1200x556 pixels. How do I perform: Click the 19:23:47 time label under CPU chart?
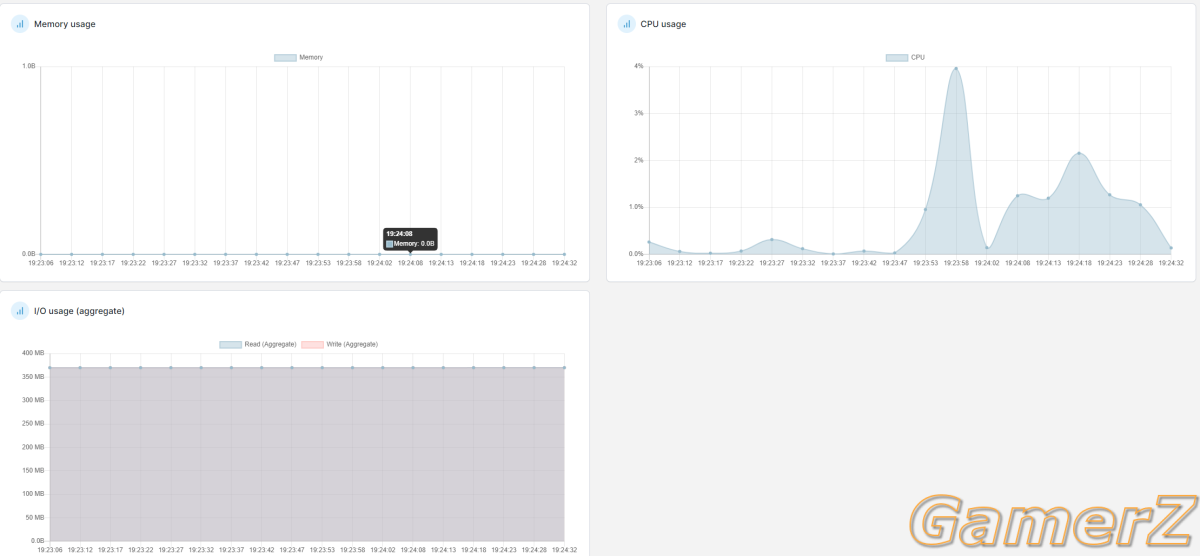[x=895, y=263]
